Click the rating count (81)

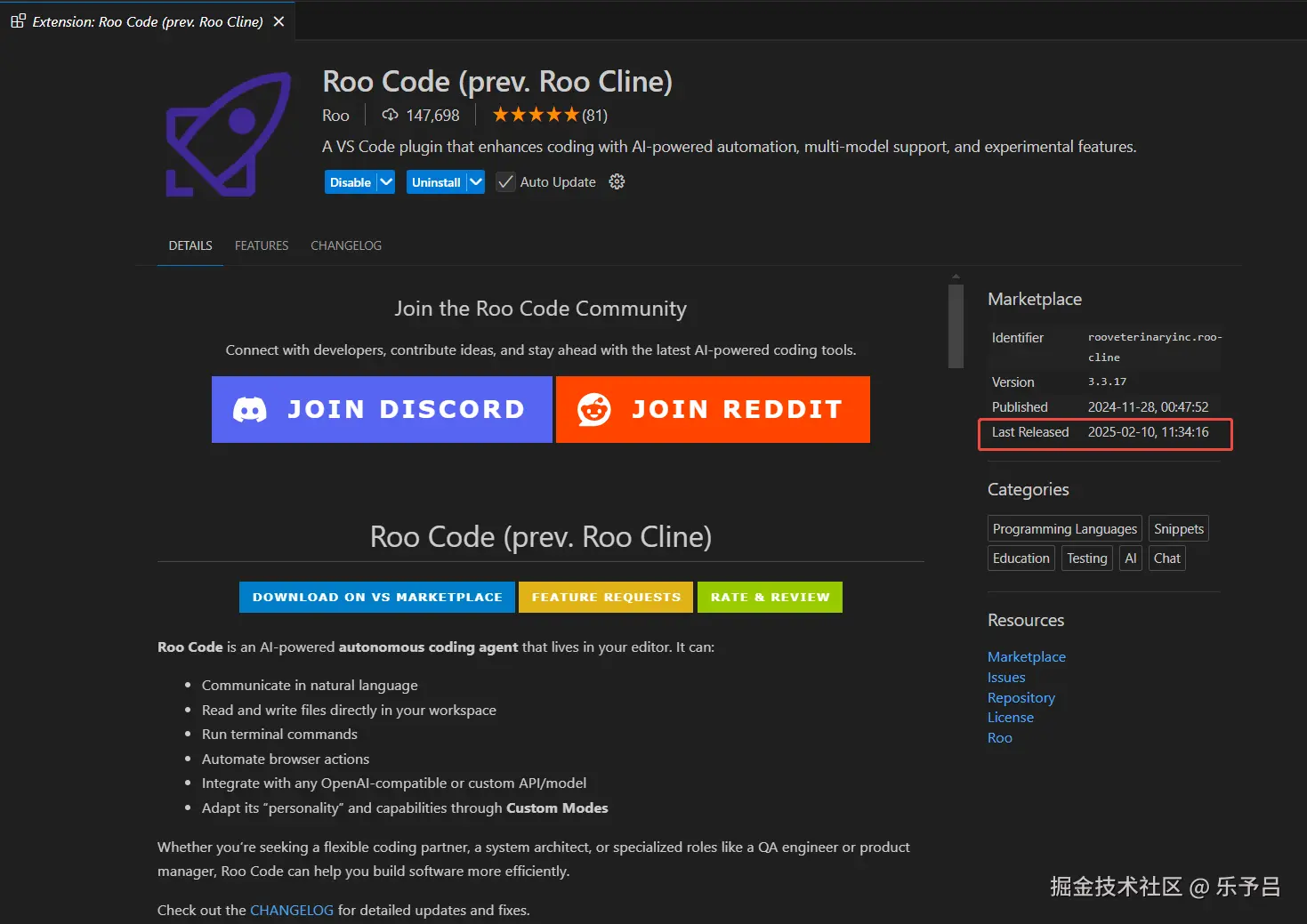coord(594,115)
